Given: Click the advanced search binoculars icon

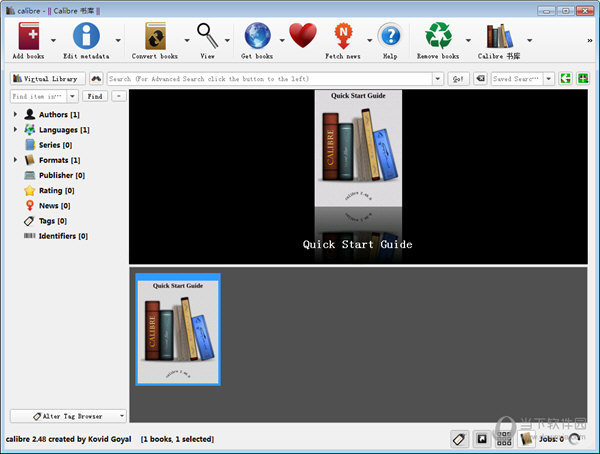Looking at the screenshot, I should point(96,79).
